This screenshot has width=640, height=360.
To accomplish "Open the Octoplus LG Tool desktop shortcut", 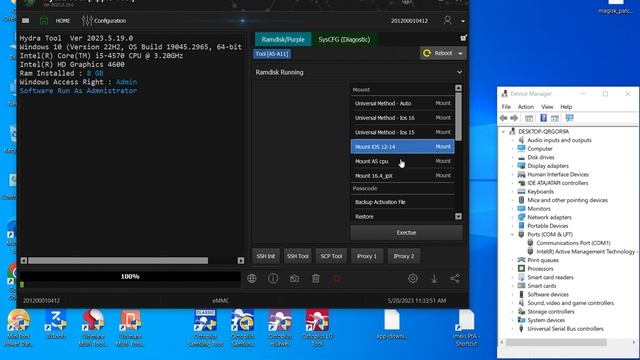I will 318,328.
